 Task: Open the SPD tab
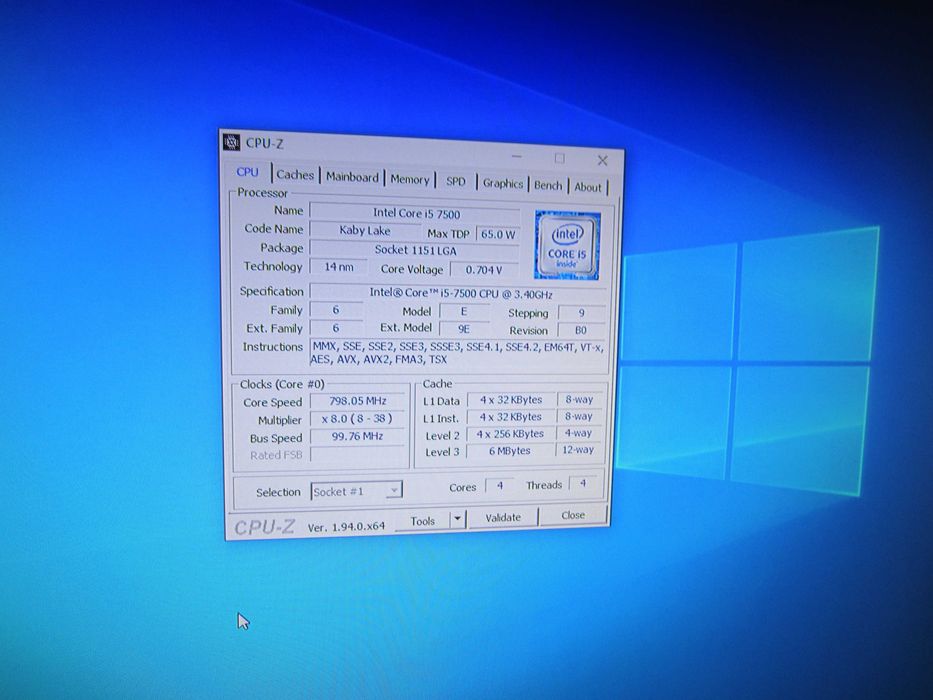456,182
